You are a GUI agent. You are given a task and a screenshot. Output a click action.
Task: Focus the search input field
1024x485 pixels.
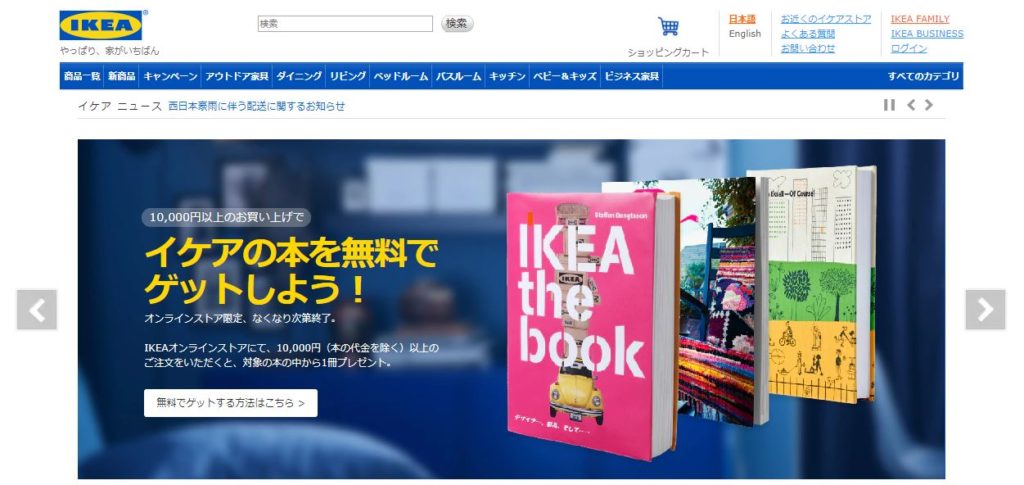pyautogui.click(x=345, y=23)
